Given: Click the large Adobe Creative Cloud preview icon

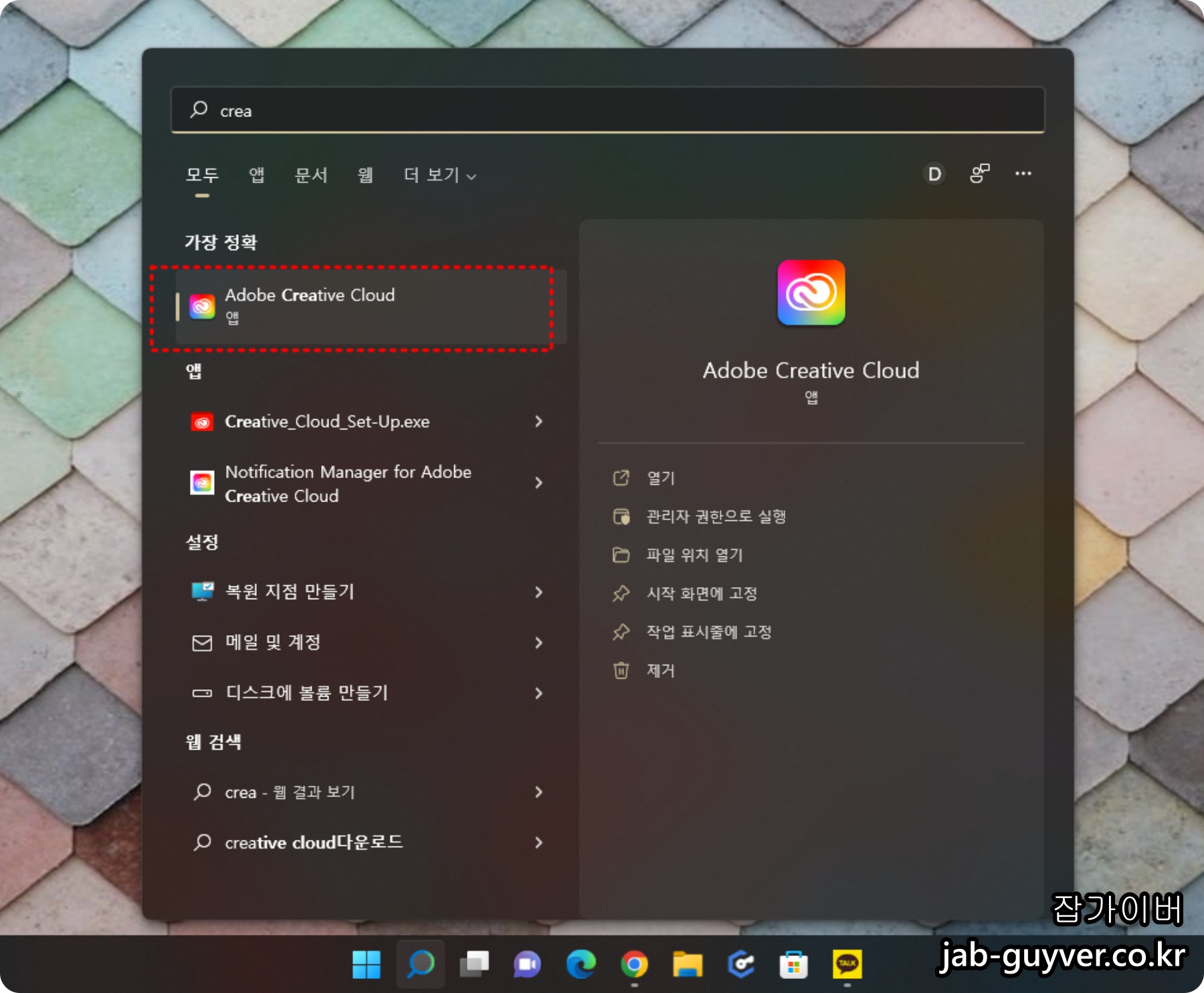Looking at the screenshot, I should click(x=811, y=293).
